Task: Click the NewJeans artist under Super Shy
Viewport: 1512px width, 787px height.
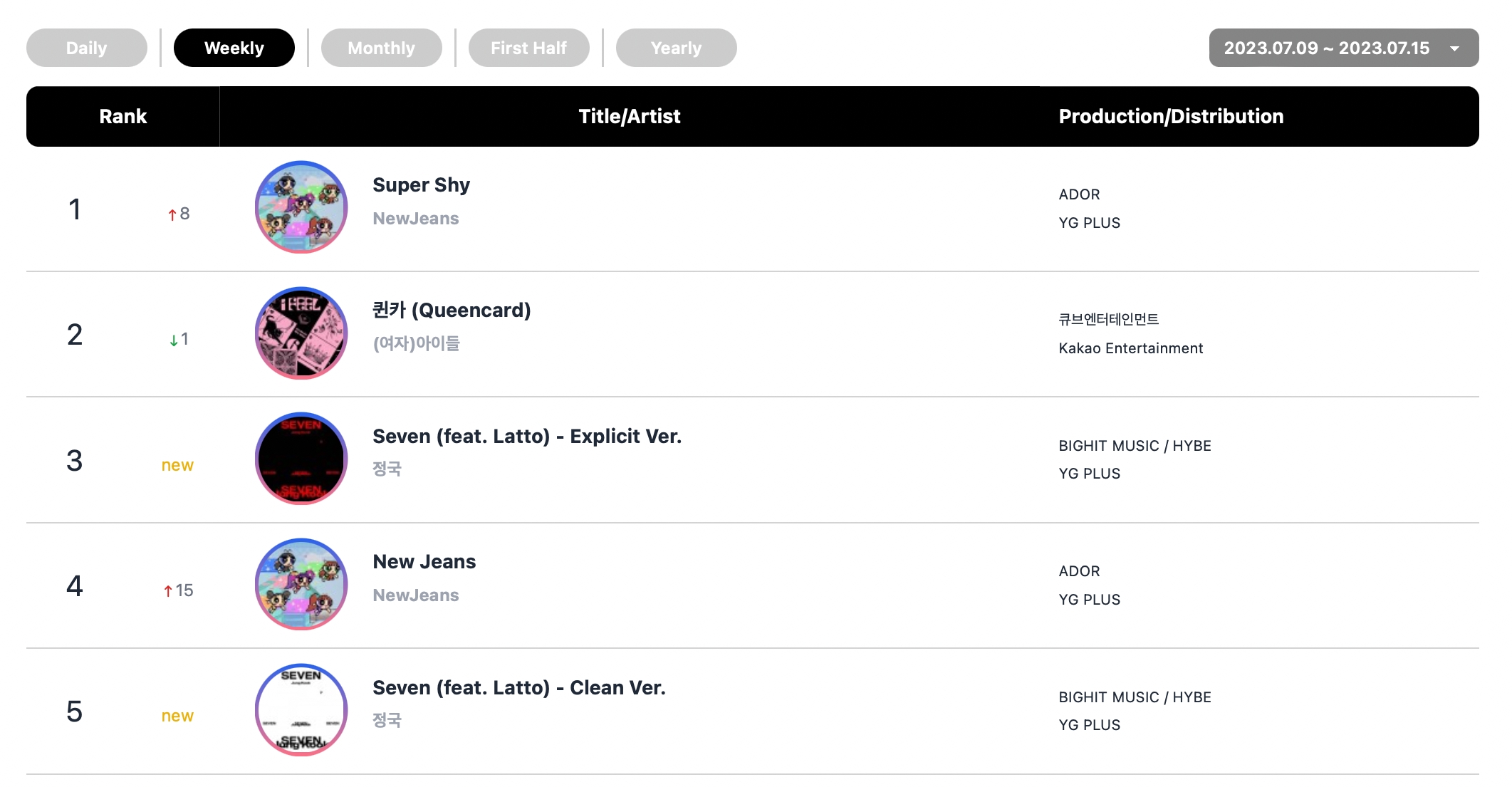Action: (415, 219)
